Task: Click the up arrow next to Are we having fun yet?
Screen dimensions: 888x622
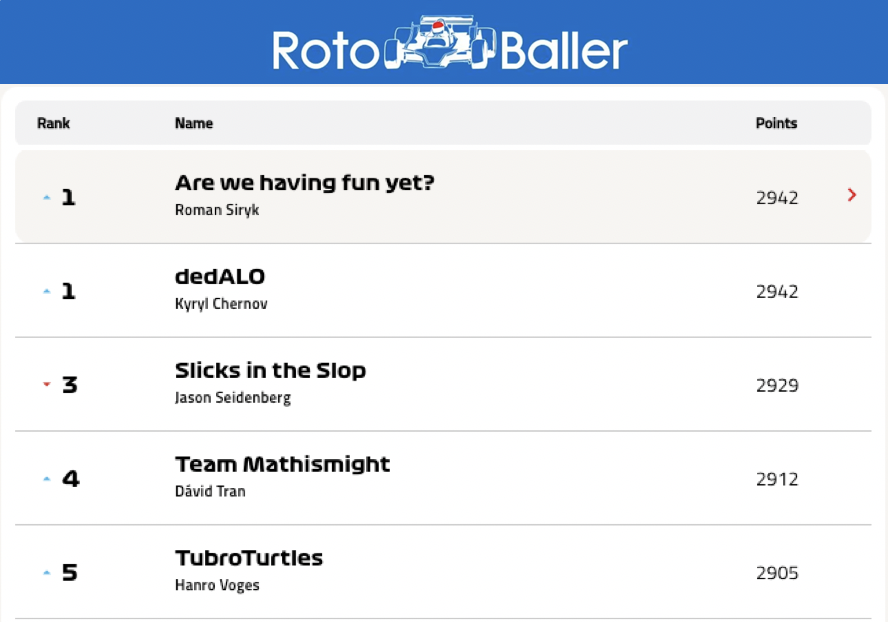Action: [47, 197]
